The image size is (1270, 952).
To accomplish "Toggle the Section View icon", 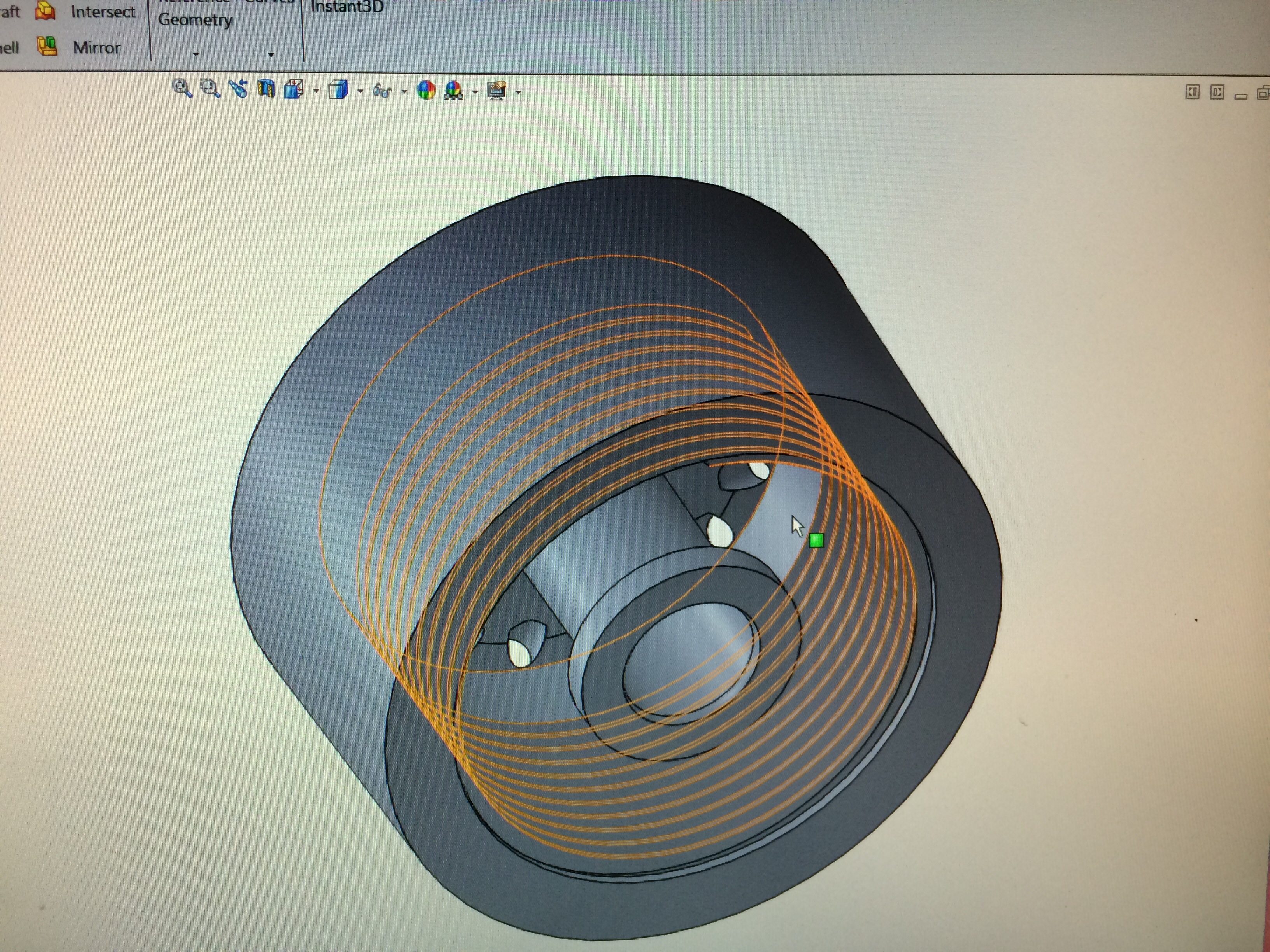I will coord(266,89).
